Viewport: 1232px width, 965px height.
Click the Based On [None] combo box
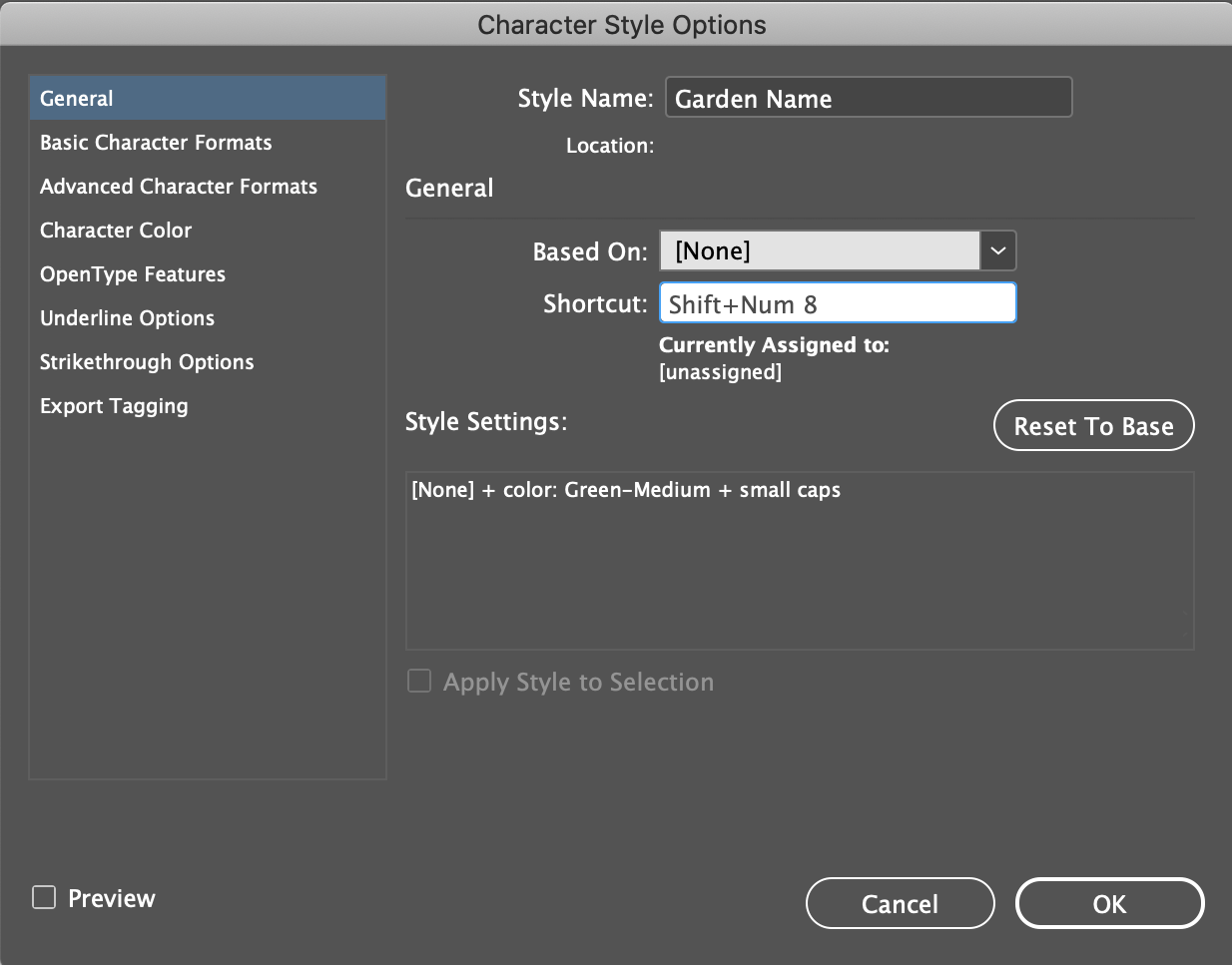pos(820,250)
